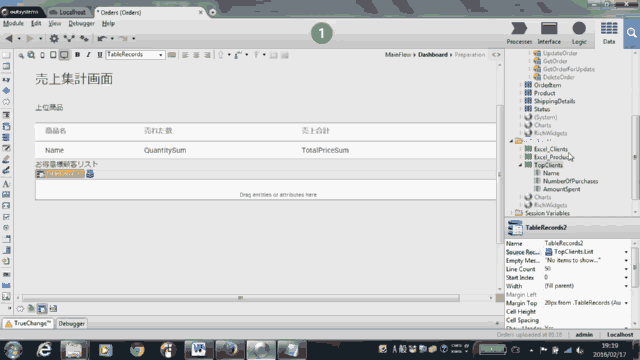Select the desktop monitor preview icon
This screenshot has height=360, width=640.
(x=64, y=55)
